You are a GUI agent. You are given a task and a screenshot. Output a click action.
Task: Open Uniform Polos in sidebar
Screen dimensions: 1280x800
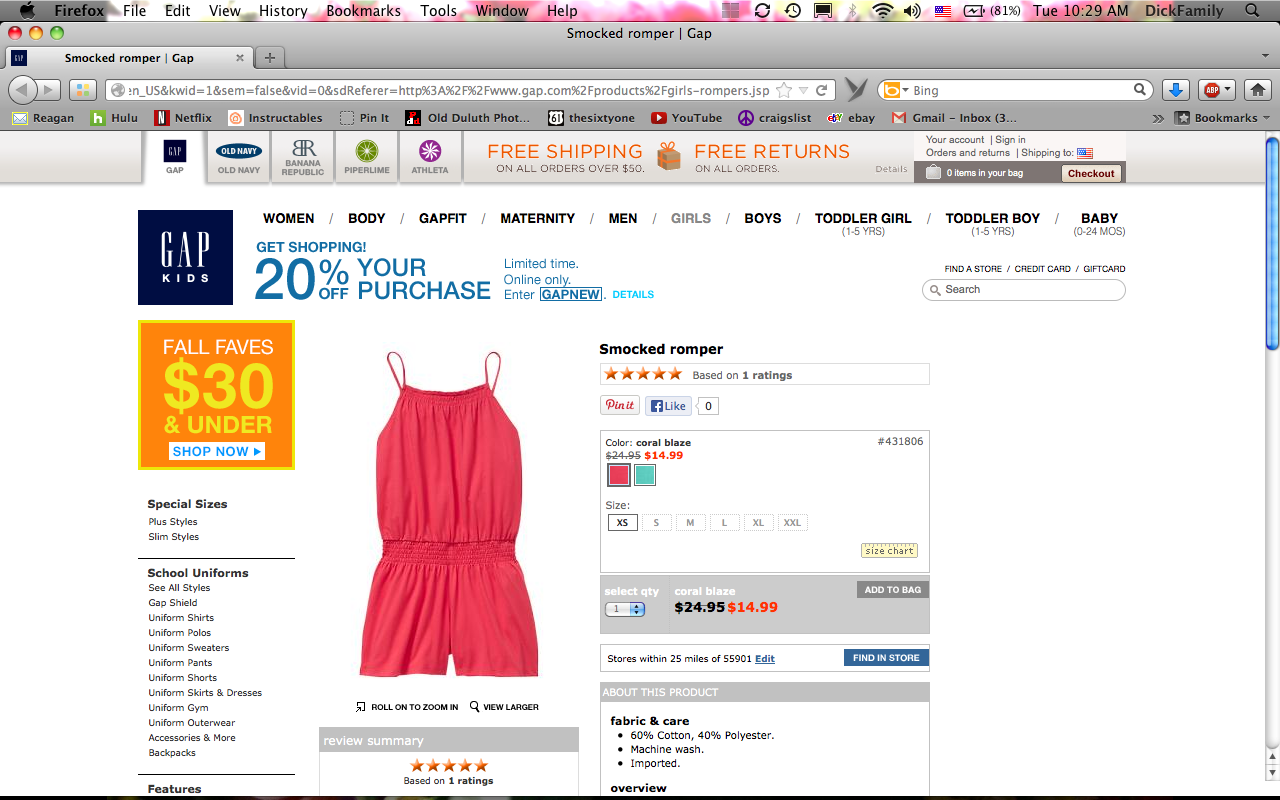point(180,633)
